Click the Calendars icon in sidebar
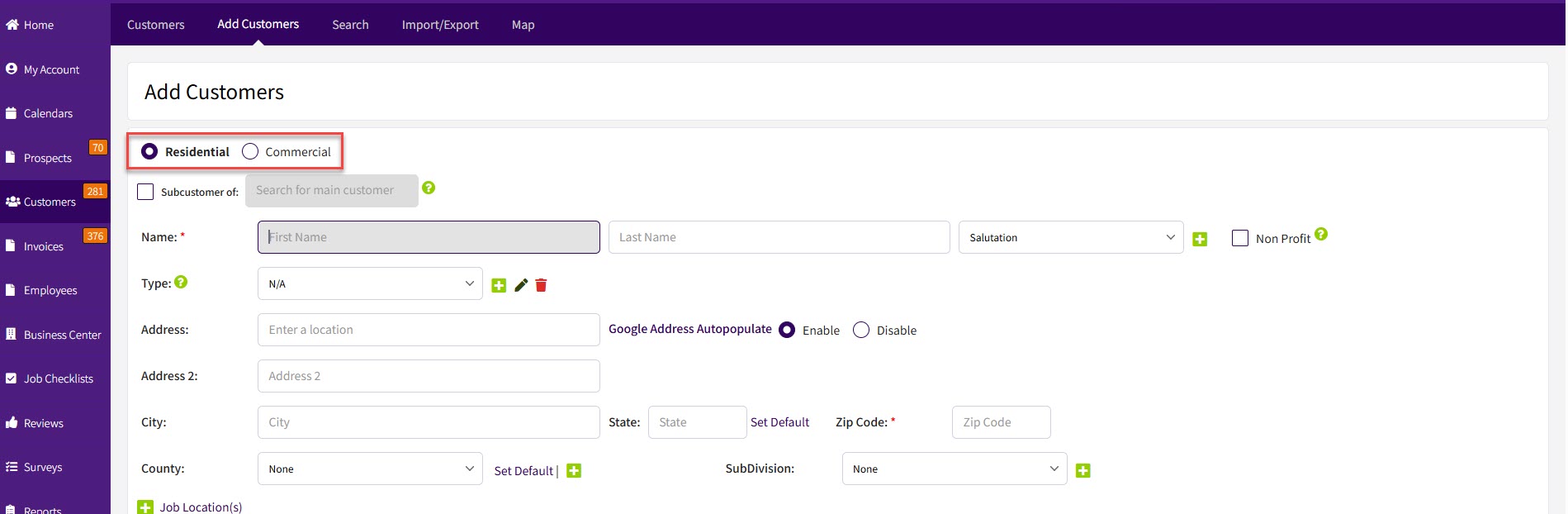The height and width of the screenshot is (514, 1568). [x=12, y=113]
